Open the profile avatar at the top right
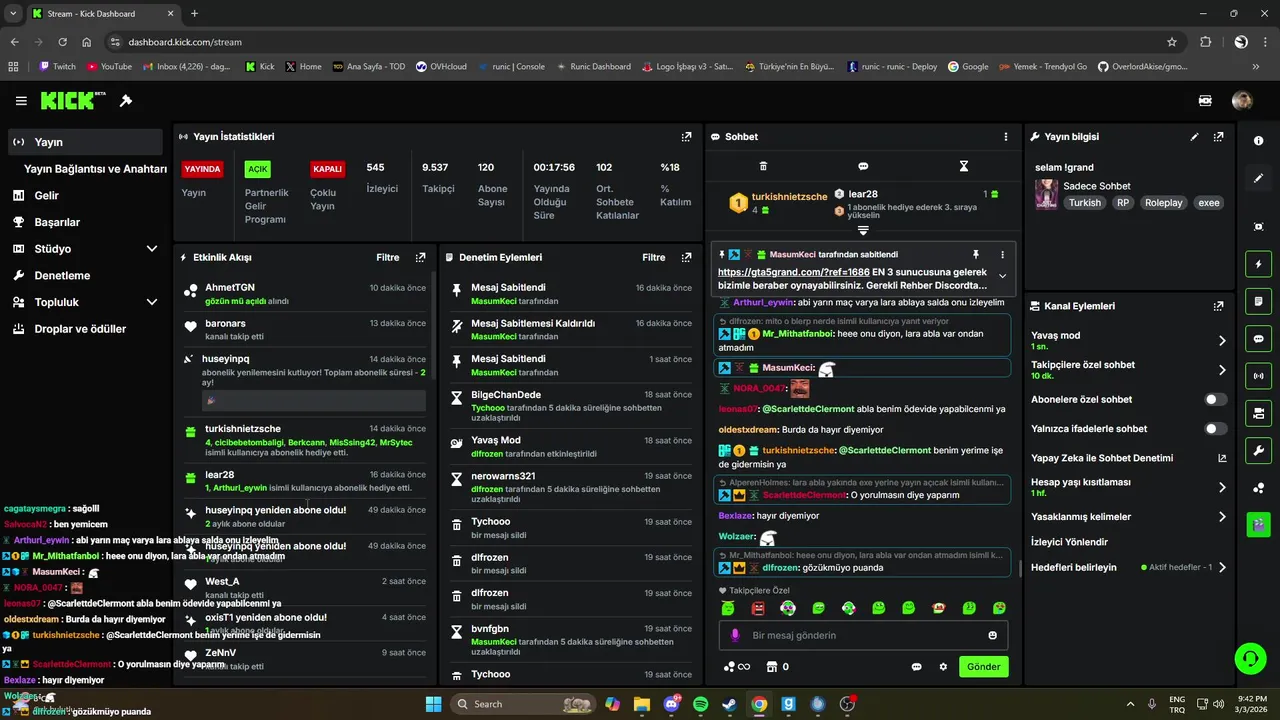 1242,101
